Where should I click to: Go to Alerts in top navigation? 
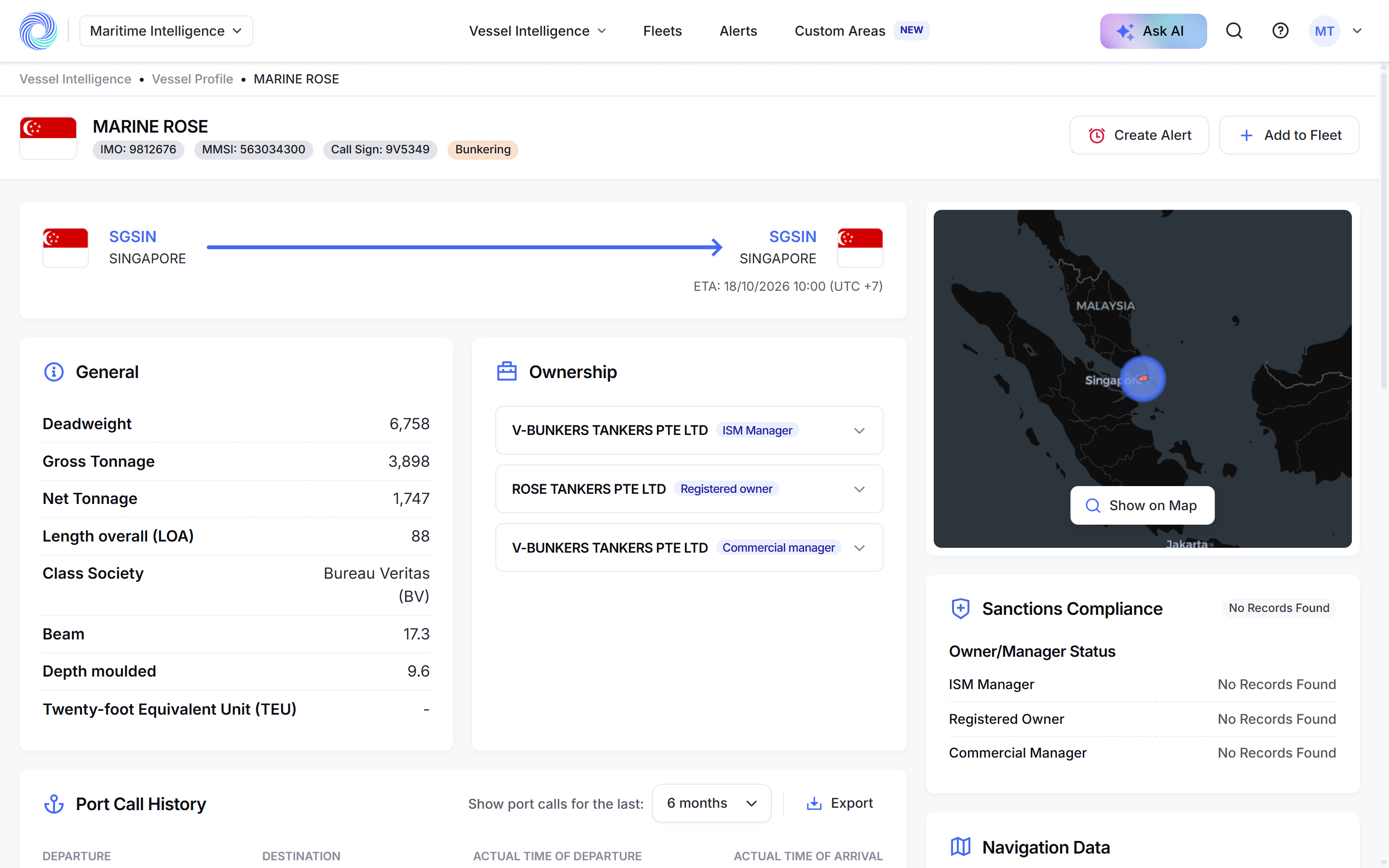click(x=738, y=31)
